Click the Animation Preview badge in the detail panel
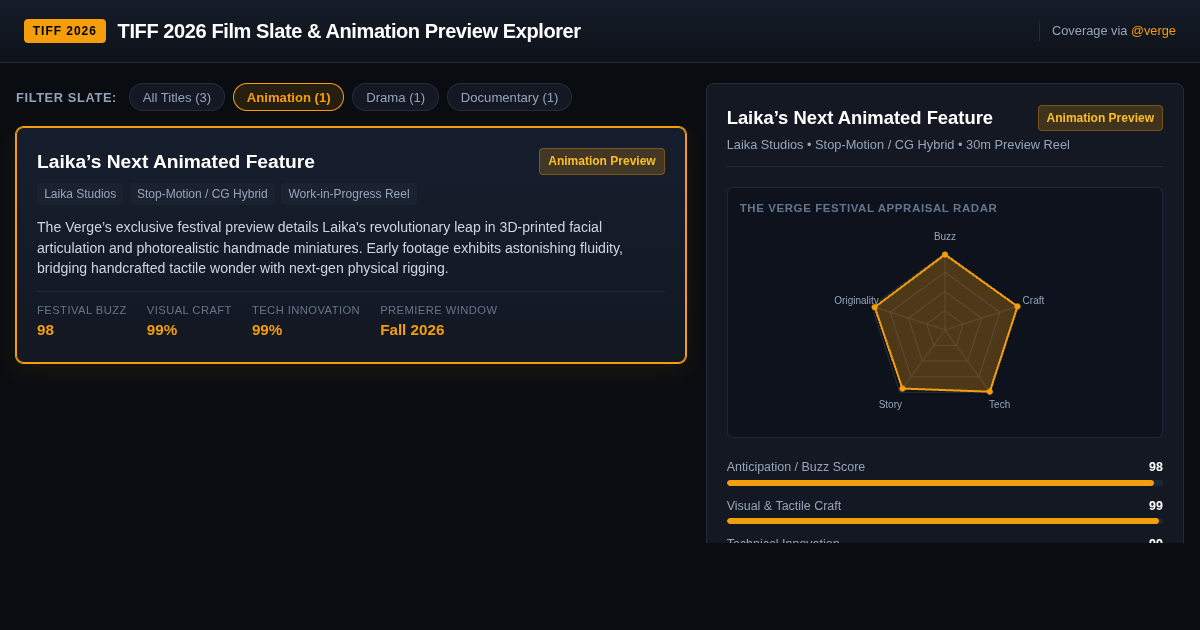Viewport: 1200px width, 630px height. point(1100,118)
